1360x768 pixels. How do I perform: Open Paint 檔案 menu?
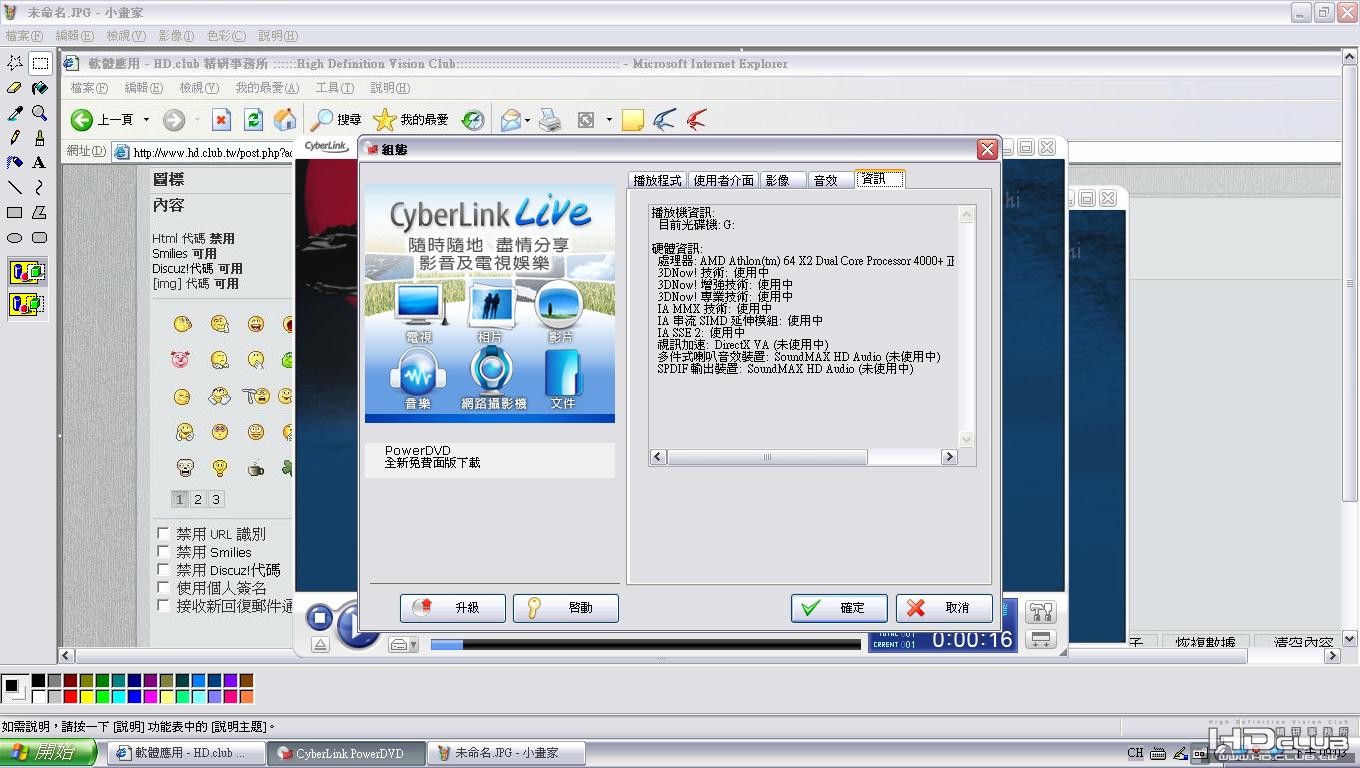point(24,36)
